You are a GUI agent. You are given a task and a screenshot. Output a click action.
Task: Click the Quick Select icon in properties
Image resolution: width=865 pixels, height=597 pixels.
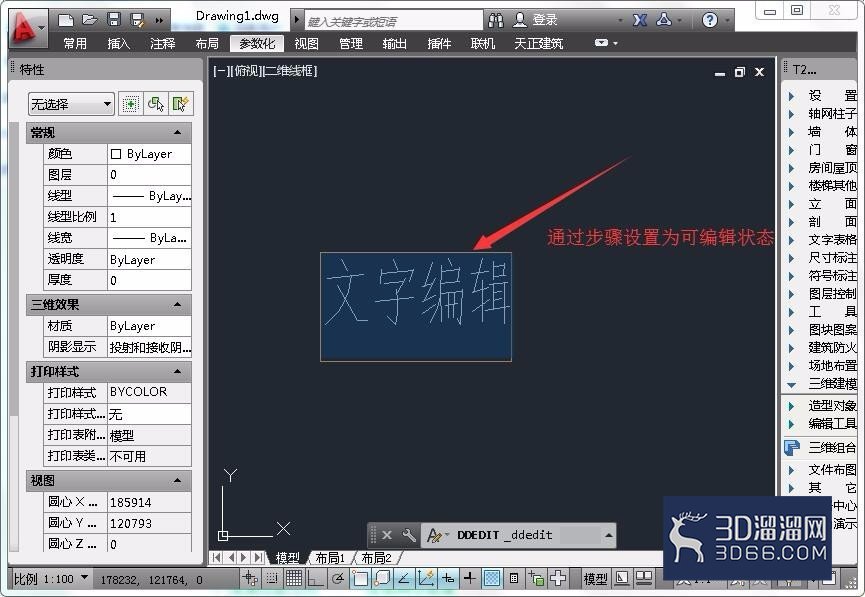[x=180, y=104]
